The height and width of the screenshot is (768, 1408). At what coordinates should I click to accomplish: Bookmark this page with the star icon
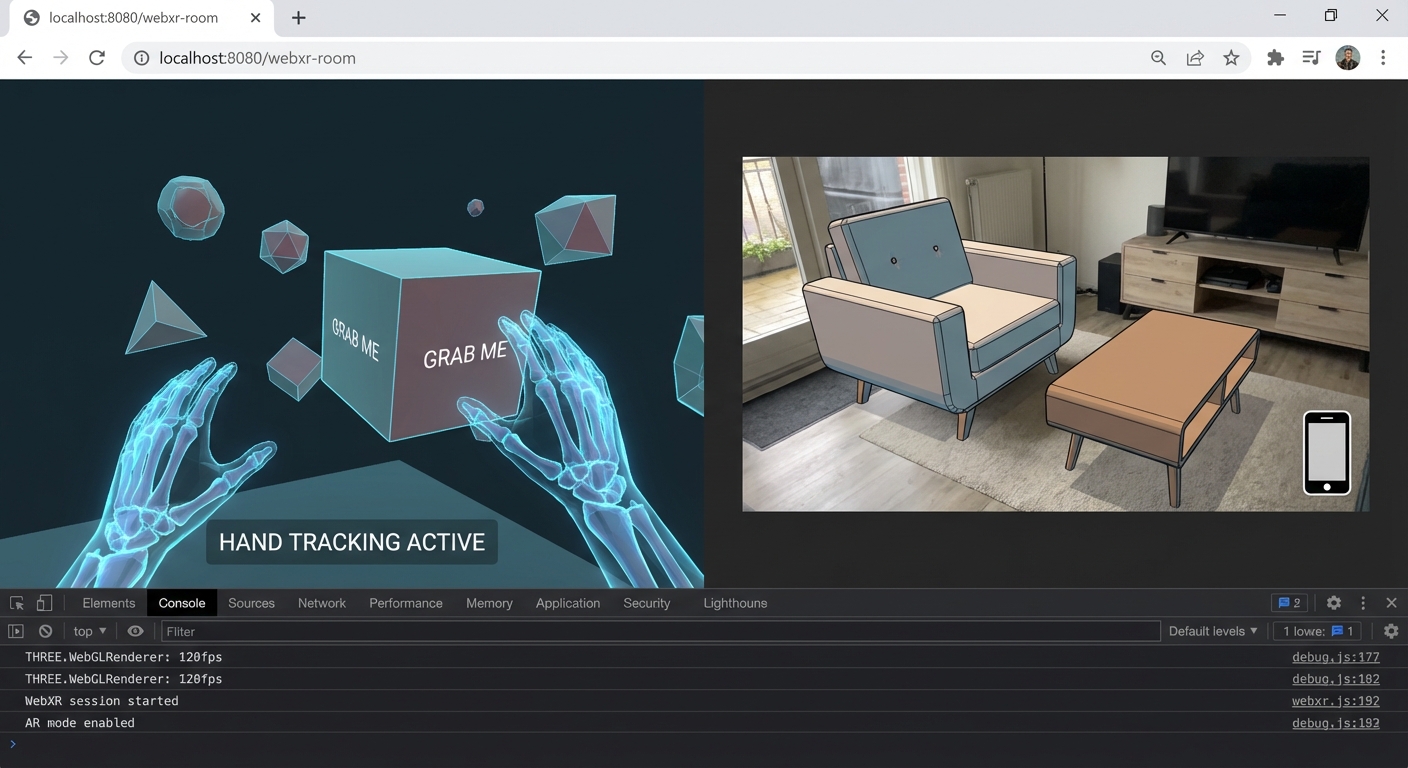(x=1231, y=58)
